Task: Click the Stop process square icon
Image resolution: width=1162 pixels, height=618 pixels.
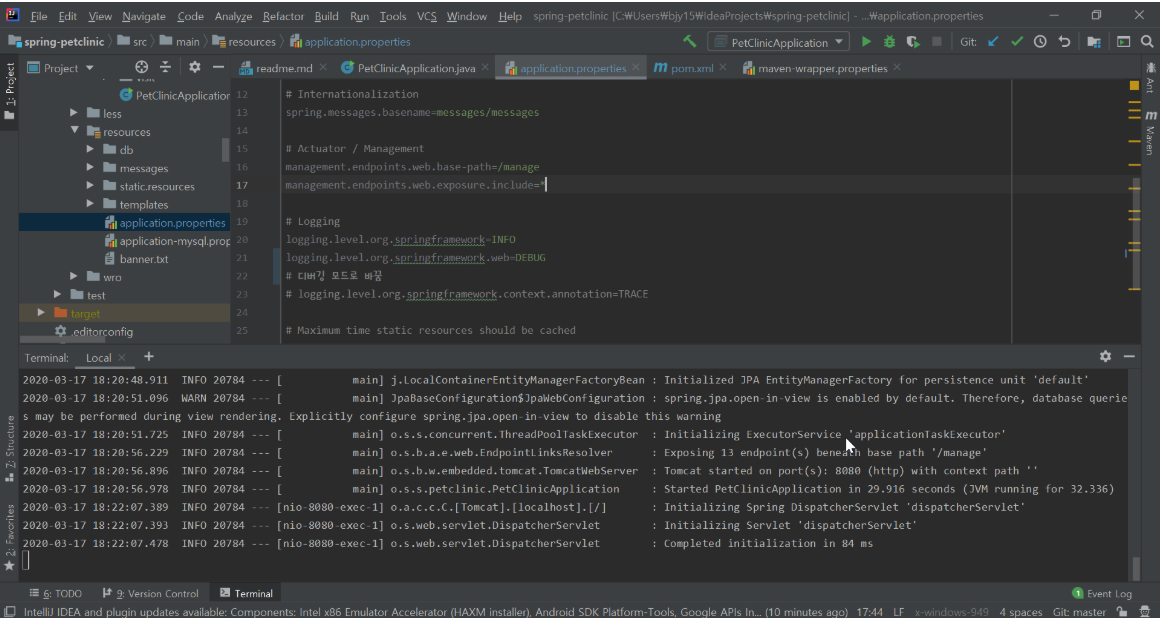Action: (937, 42)
